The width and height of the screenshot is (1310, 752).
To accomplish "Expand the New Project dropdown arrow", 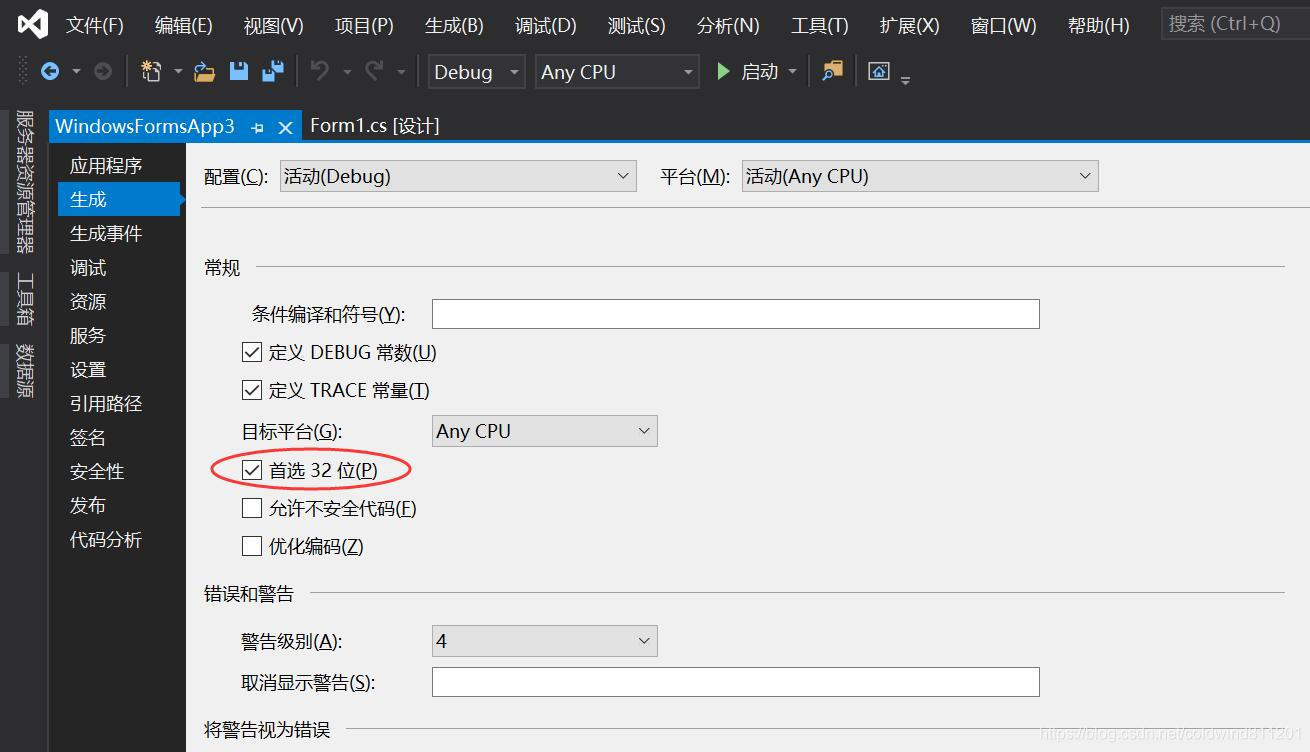I will (x=178, y=72).
